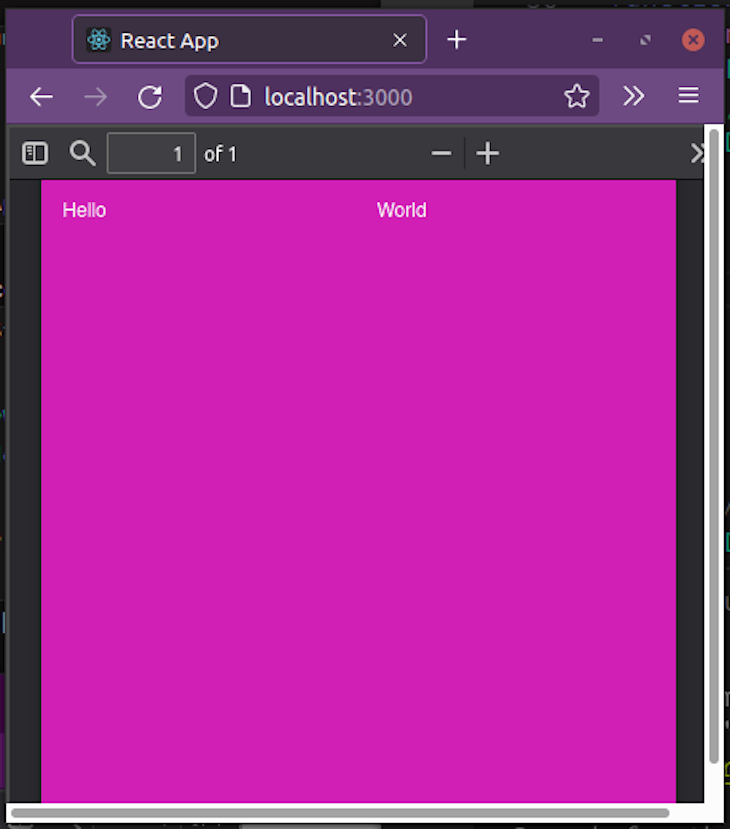730x829 pixels.
Task: Reload the current page
Action: tap(150, 97)
